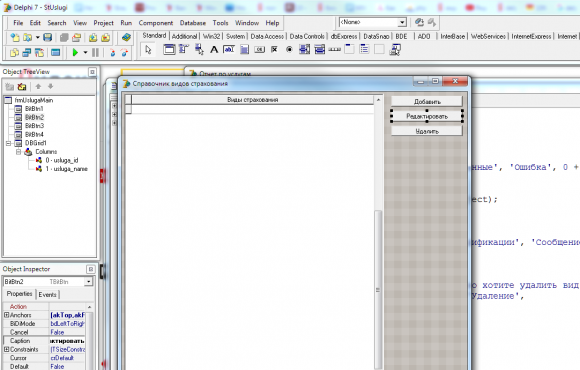
Task: Select the RadioButton component in palette
Action: click(x=289, y=49)
